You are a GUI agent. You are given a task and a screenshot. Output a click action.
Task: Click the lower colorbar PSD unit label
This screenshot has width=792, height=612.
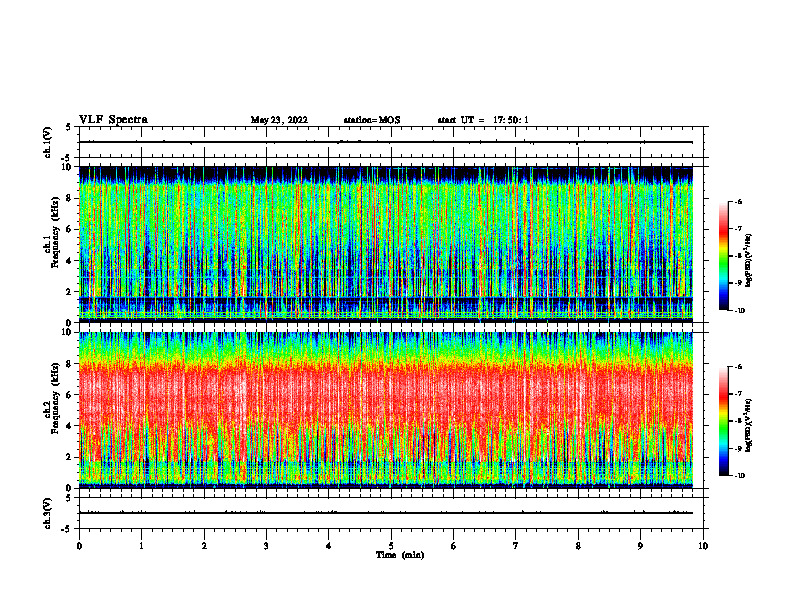pyautogui.click(x=749, y=425)
